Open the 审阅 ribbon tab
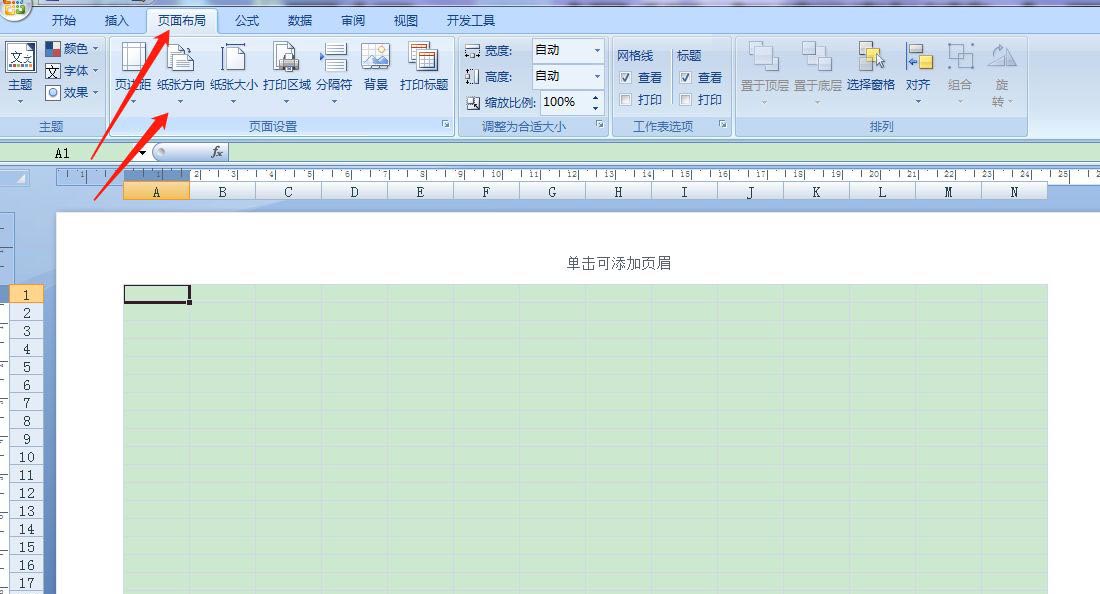Image resolution: width=1100 pixels, height=594 pixels. [352, 19]
